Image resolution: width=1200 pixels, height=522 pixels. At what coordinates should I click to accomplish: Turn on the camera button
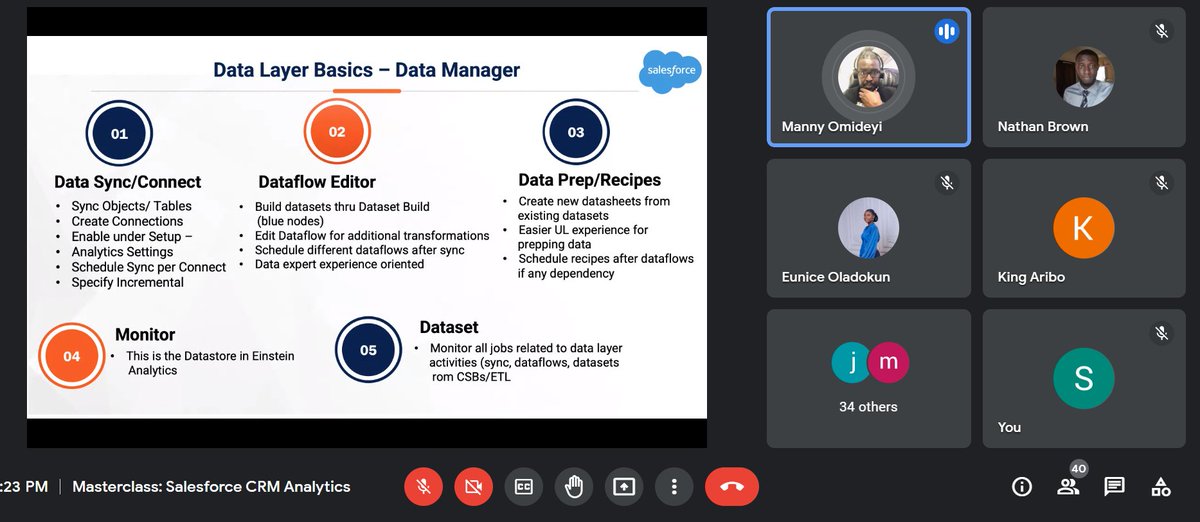474,487
